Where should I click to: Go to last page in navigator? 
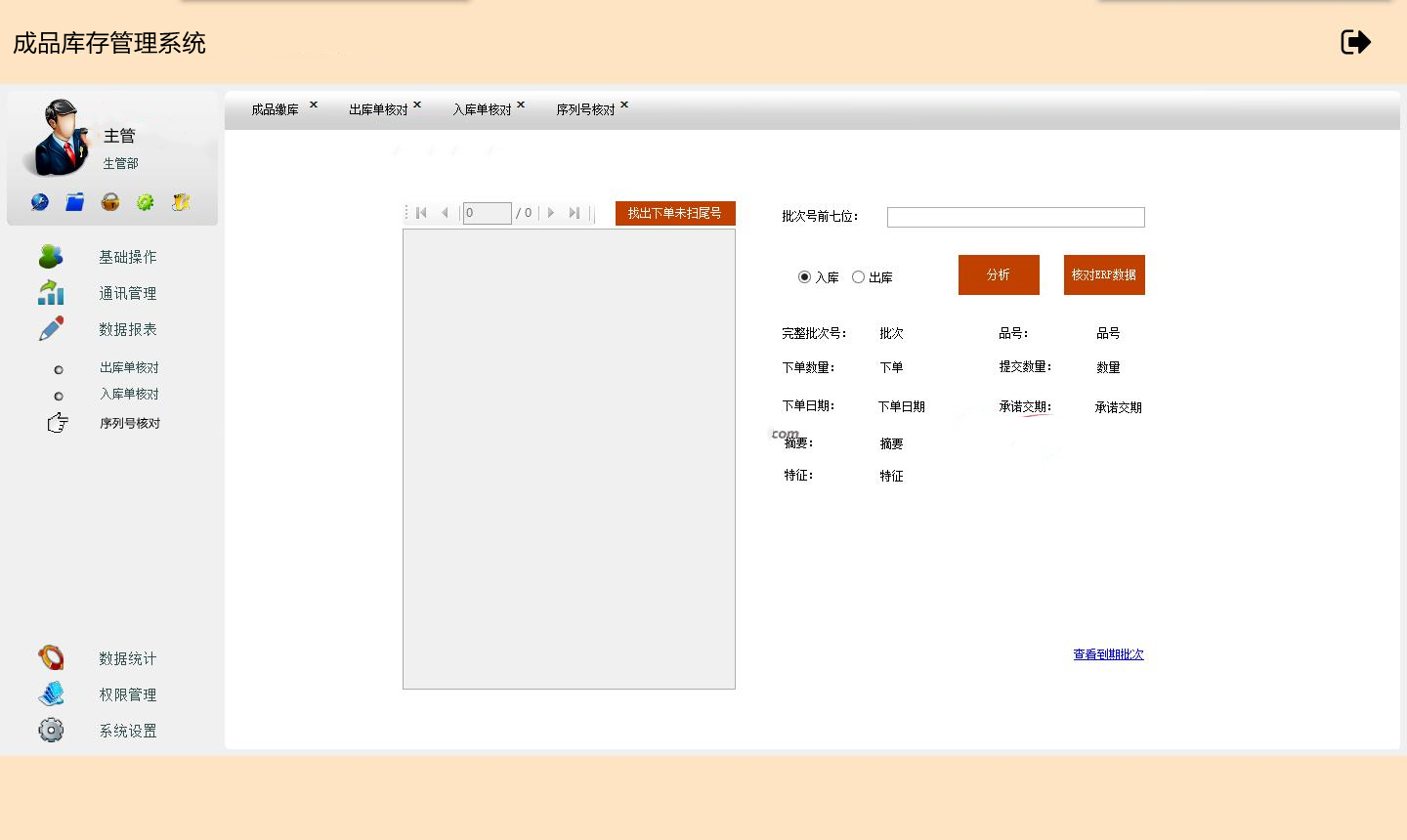click(575, 213)
